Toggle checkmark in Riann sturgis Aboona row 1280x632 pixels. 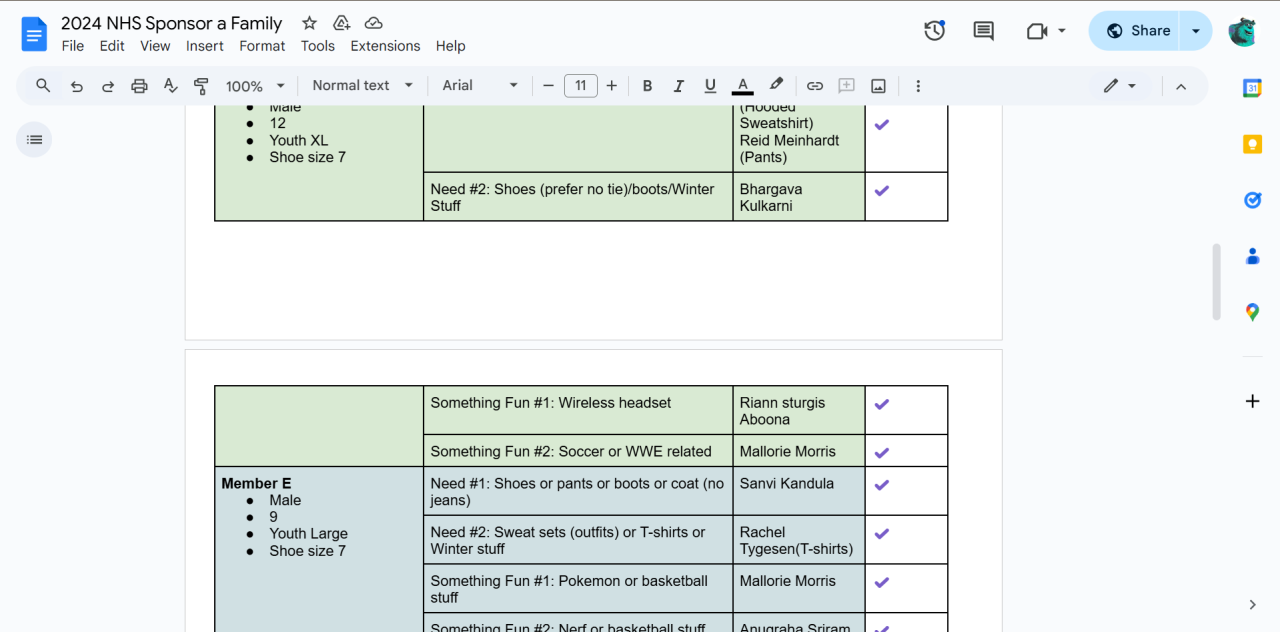(881, 404)
